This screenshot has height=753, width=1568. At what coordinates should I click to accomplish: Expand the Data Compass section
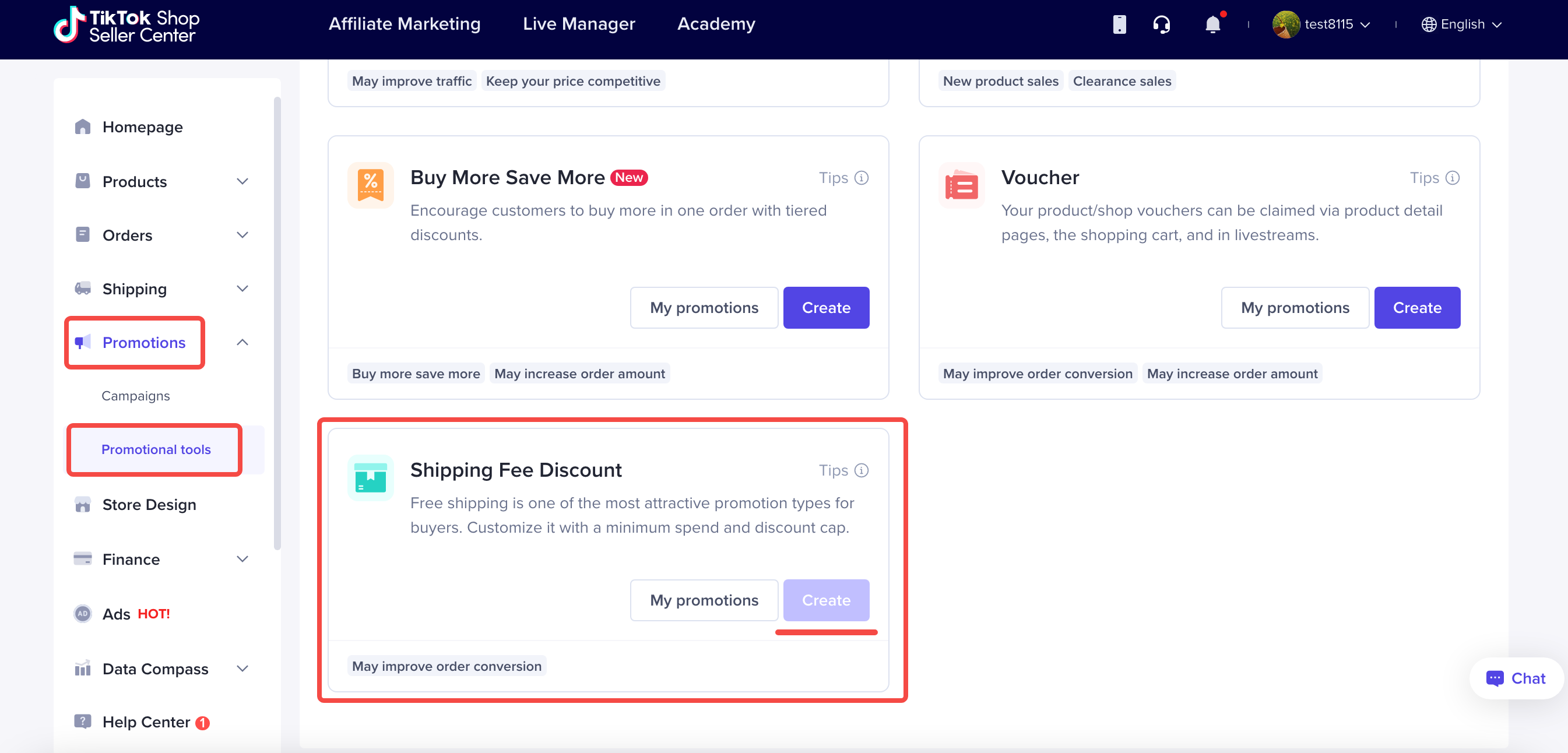click(x=242, y=669)
